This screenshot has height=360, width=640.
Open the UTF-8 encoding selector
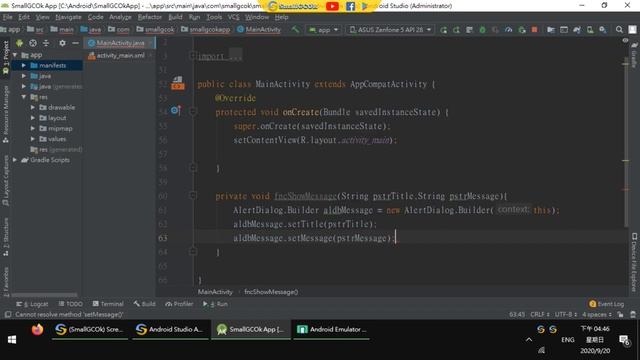[x=566, y=315]
